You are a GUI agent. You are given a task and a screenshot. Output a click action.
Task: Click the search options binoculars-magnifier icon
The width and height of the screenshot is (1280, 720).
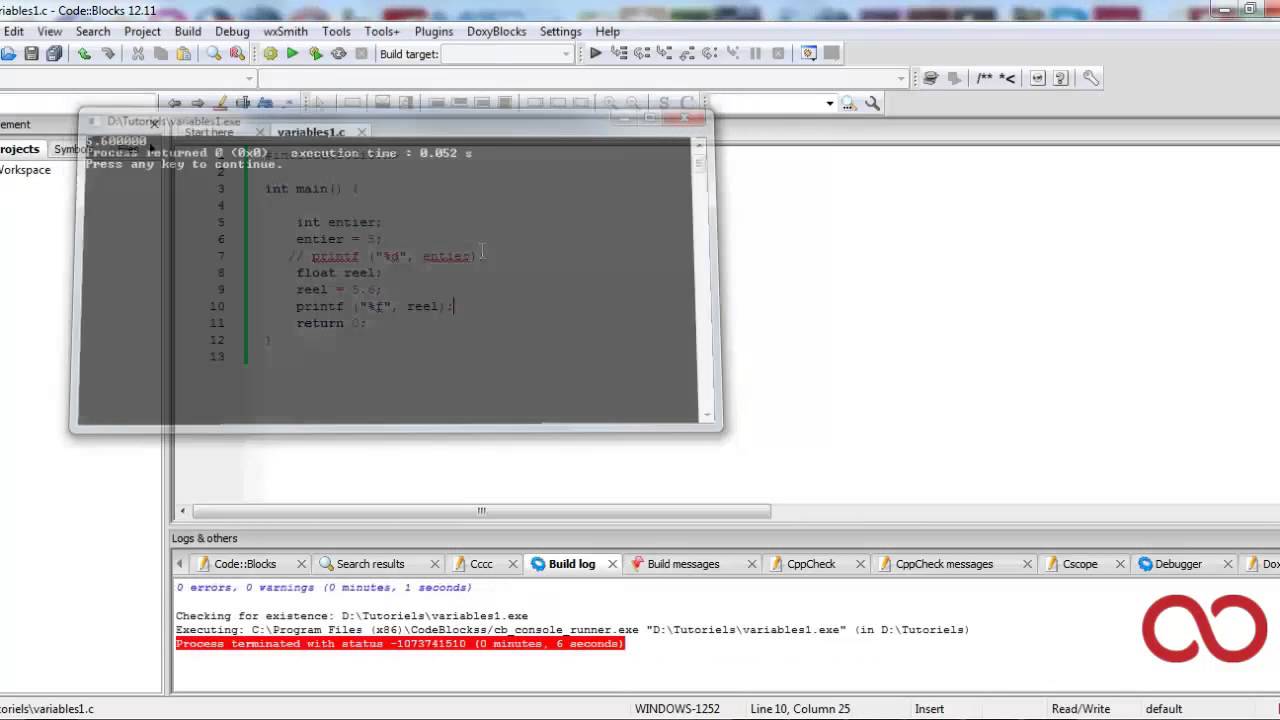(x=849, y=103)
